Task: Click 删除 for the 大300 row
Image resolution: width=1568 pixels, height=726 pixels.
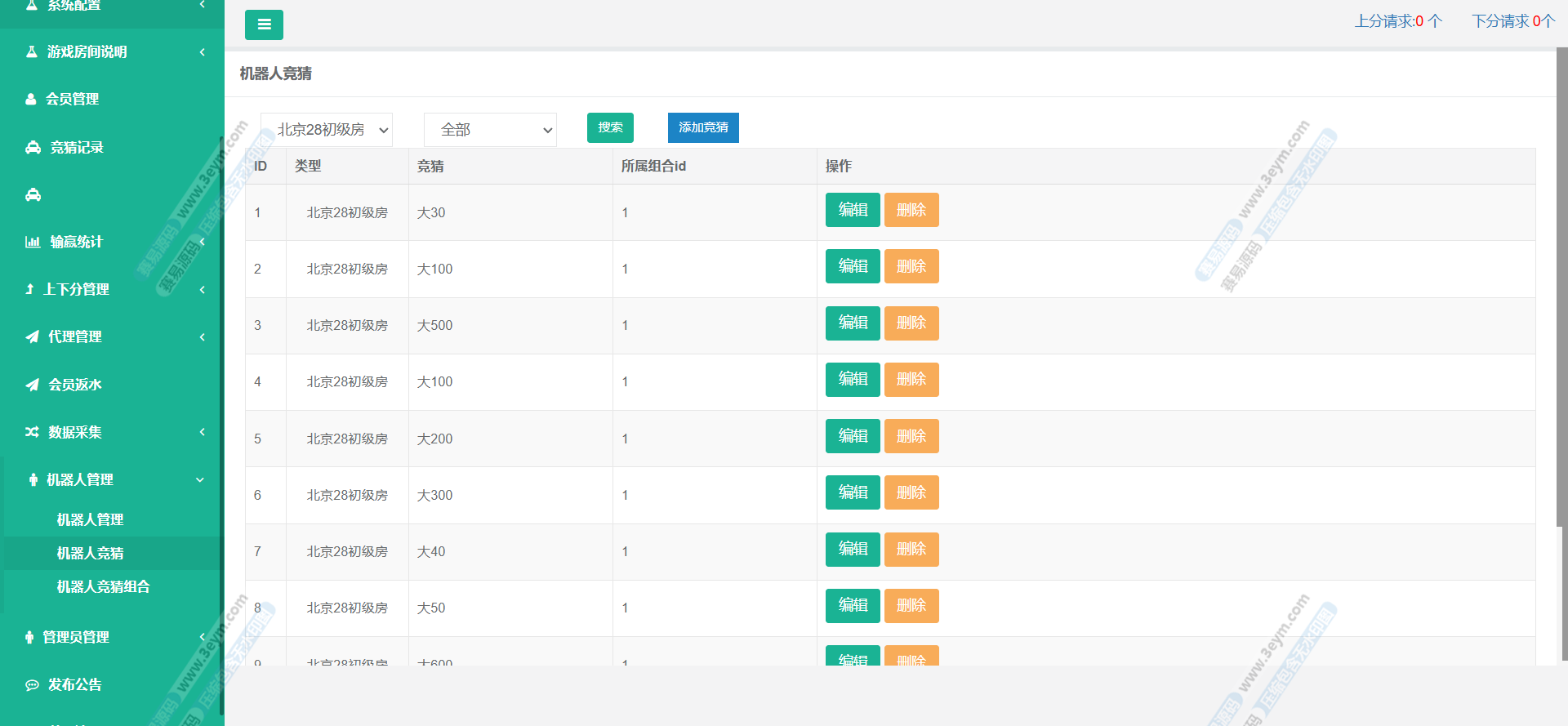Action: tap(911, 492)
